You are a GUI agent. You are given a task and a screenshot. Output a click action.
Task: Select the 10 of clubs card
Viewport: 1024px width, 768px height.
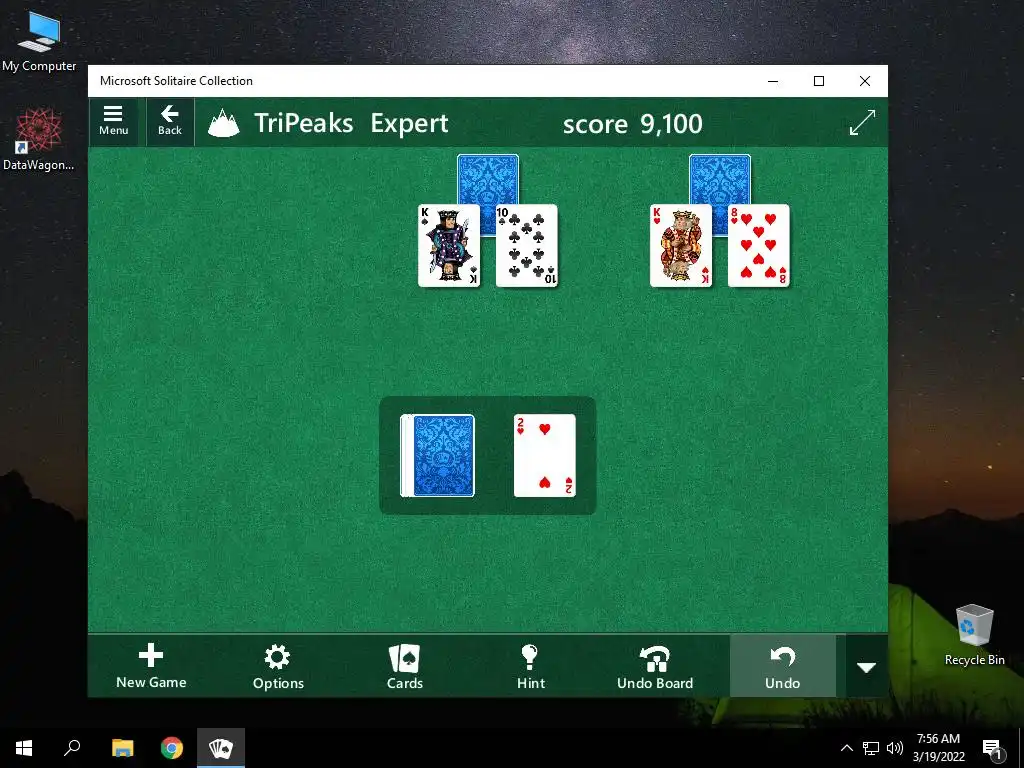pyautogui.click(x=526, y=246)
